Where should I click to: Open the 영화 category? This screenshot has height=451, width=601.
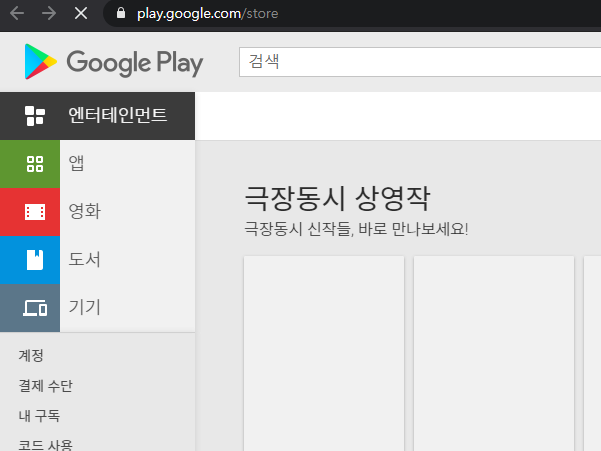85,211
